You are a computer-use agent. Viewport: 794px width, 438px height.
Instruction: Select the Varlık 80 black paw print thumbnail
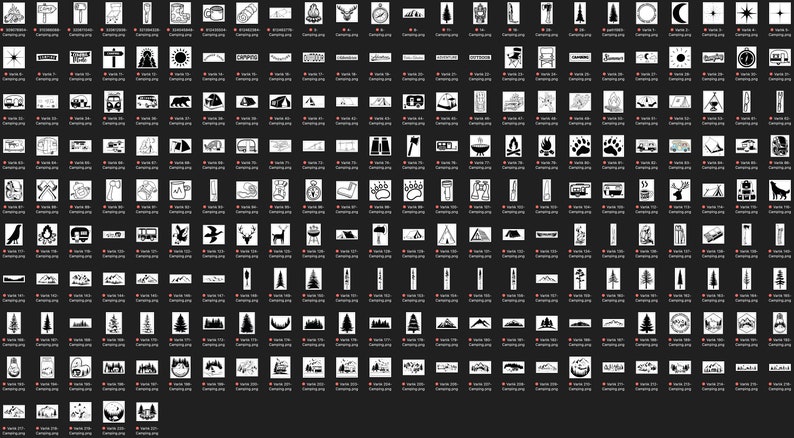(580, 146)
